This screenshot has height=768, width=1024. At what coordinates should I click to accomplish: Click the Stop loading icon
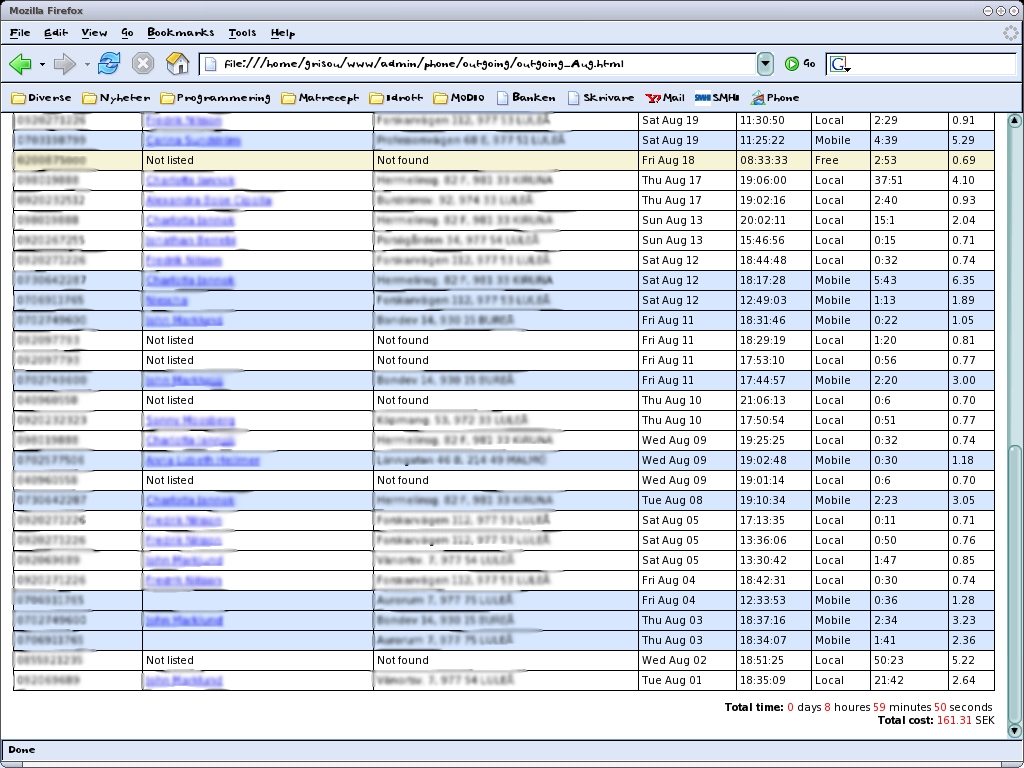pyautogui.click(x=143, y=64)
